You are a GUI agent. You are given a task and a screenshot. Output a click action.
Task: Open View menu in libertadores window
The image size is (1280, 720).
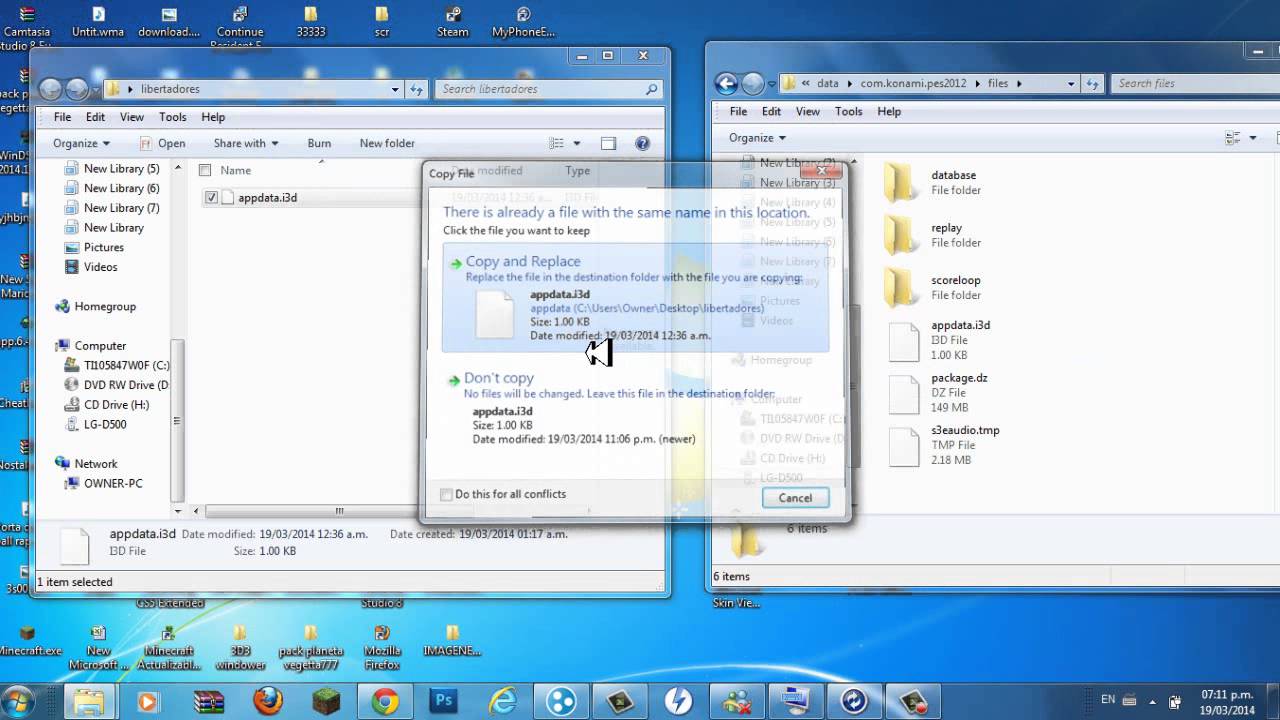[132, 117]
